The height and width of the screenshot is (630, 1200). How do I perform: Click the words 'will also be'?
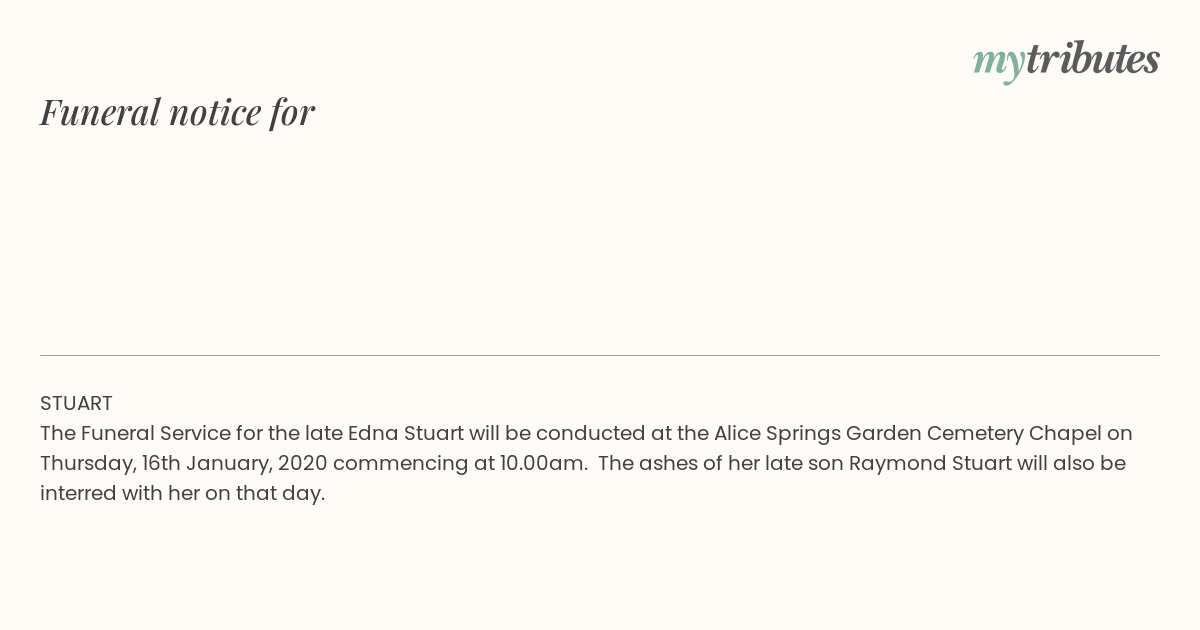point(1072,464)
